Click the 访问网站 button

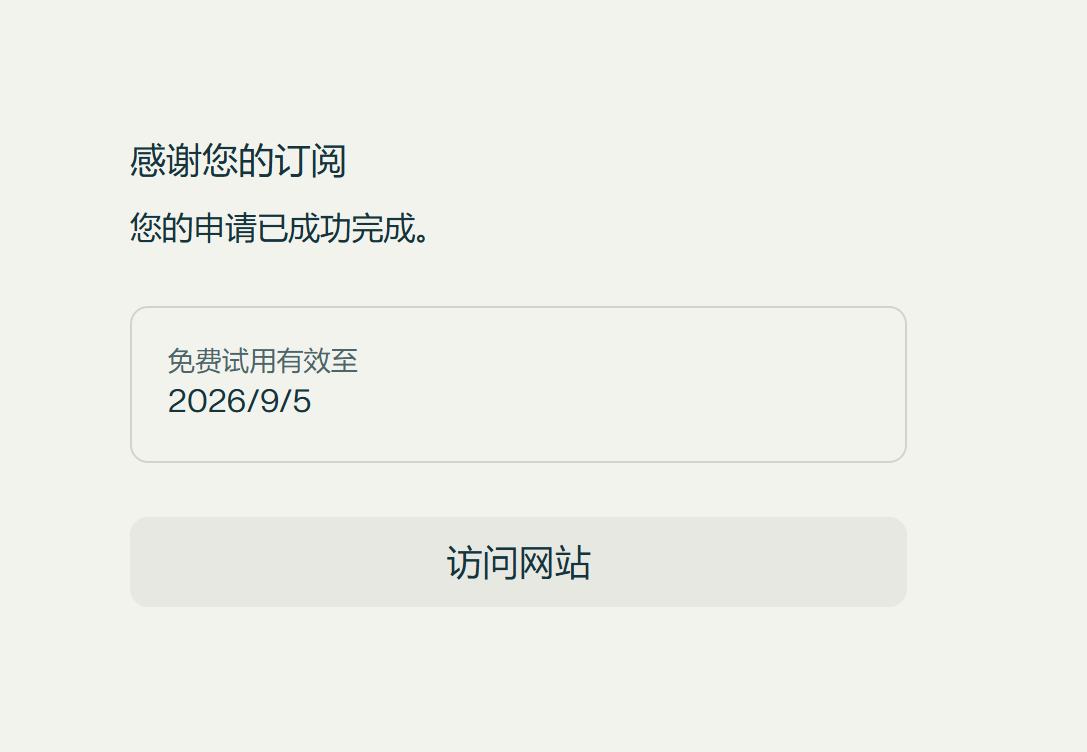pyautogui.click(x=518, y=562)
